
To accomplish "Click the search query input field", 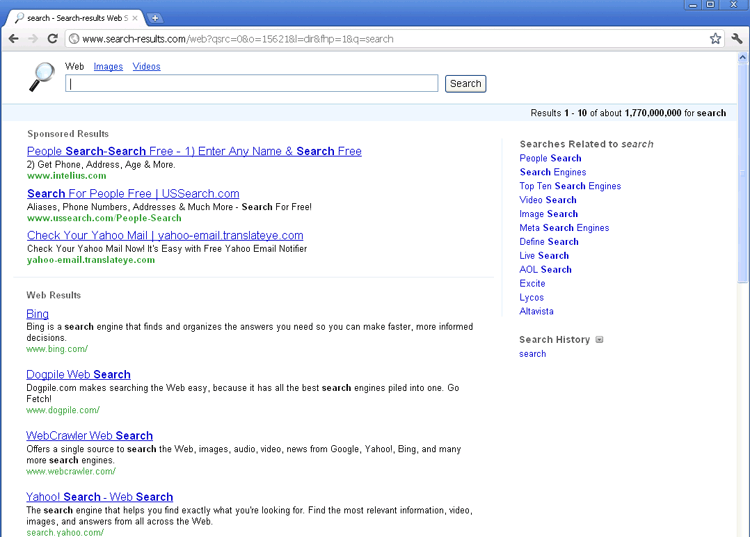I will point(252,84).
